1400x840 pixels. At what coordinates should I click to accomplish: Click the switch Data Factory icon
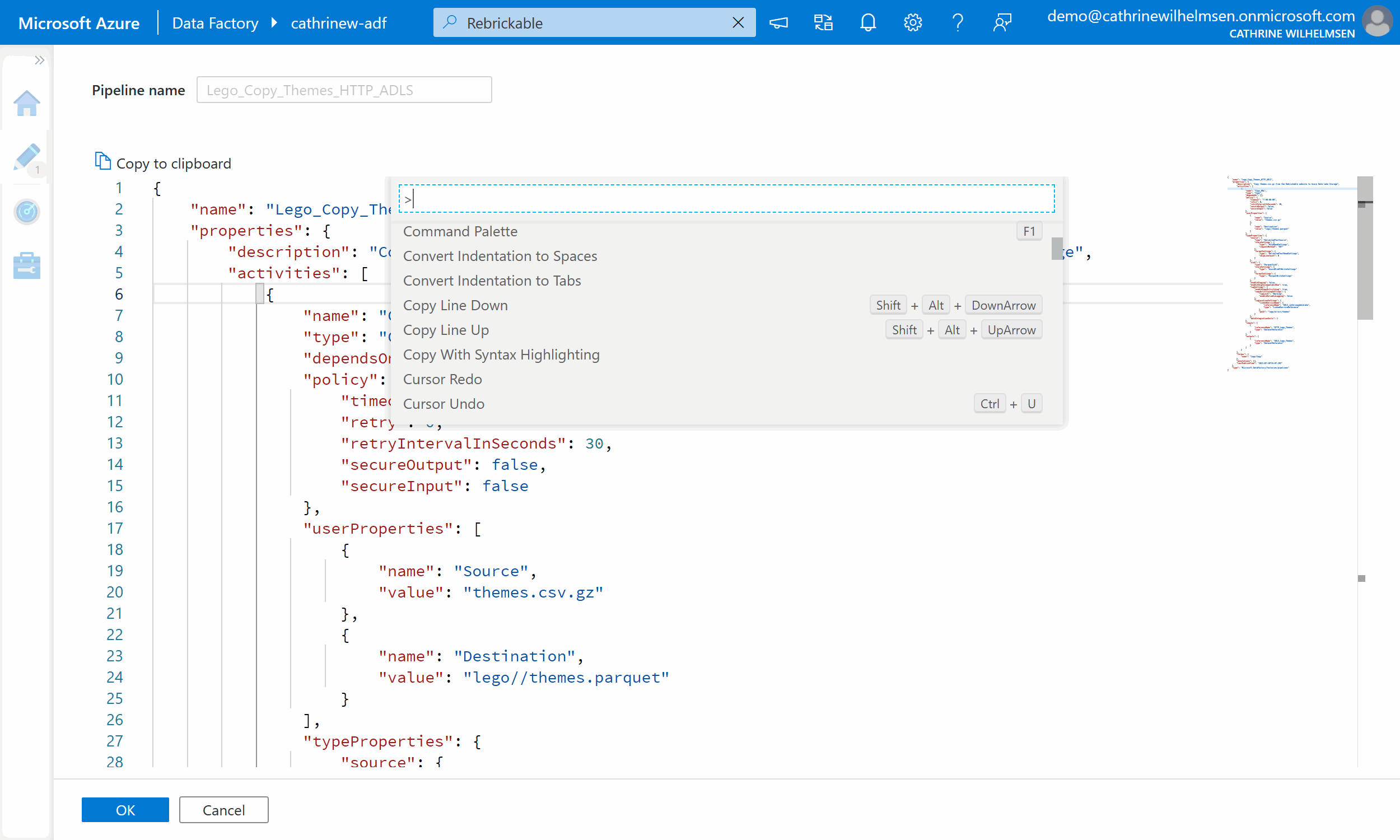click(x=823, y=22)
